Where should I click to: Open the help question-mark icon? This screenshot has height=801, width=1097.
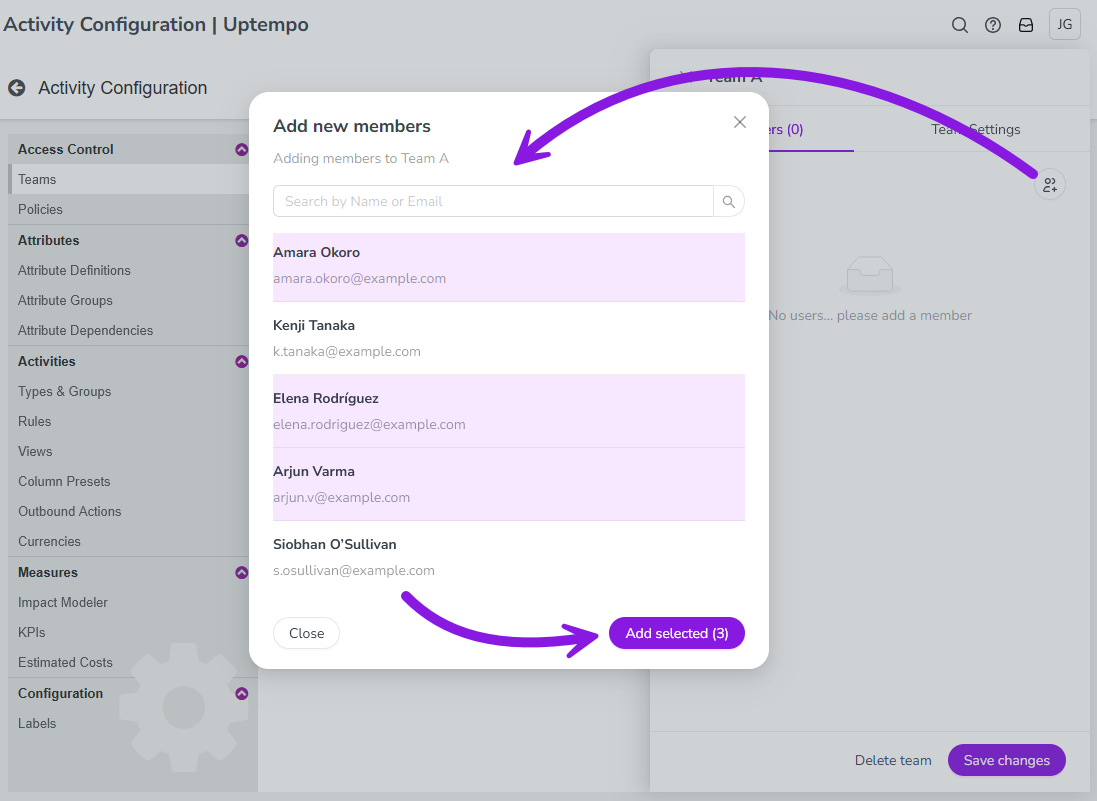pyautogui.click(x=993, y=25)
